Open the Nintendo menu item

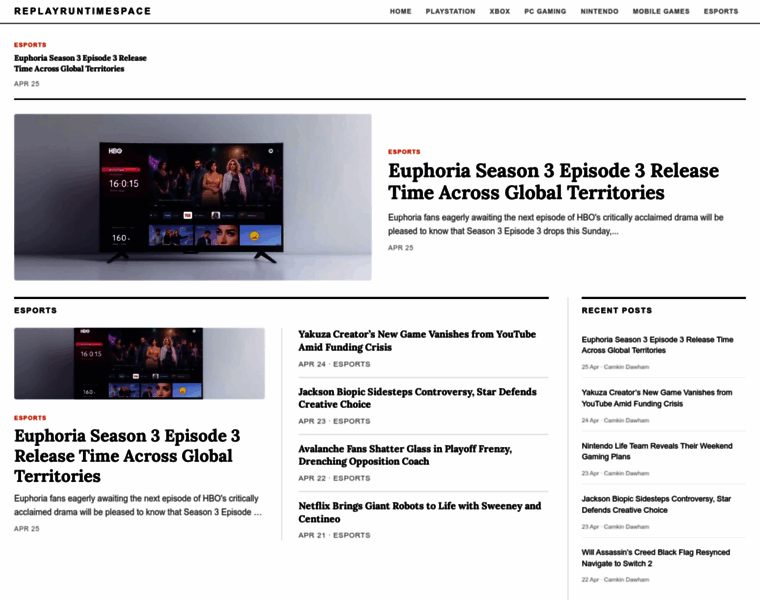coord(600,11)
